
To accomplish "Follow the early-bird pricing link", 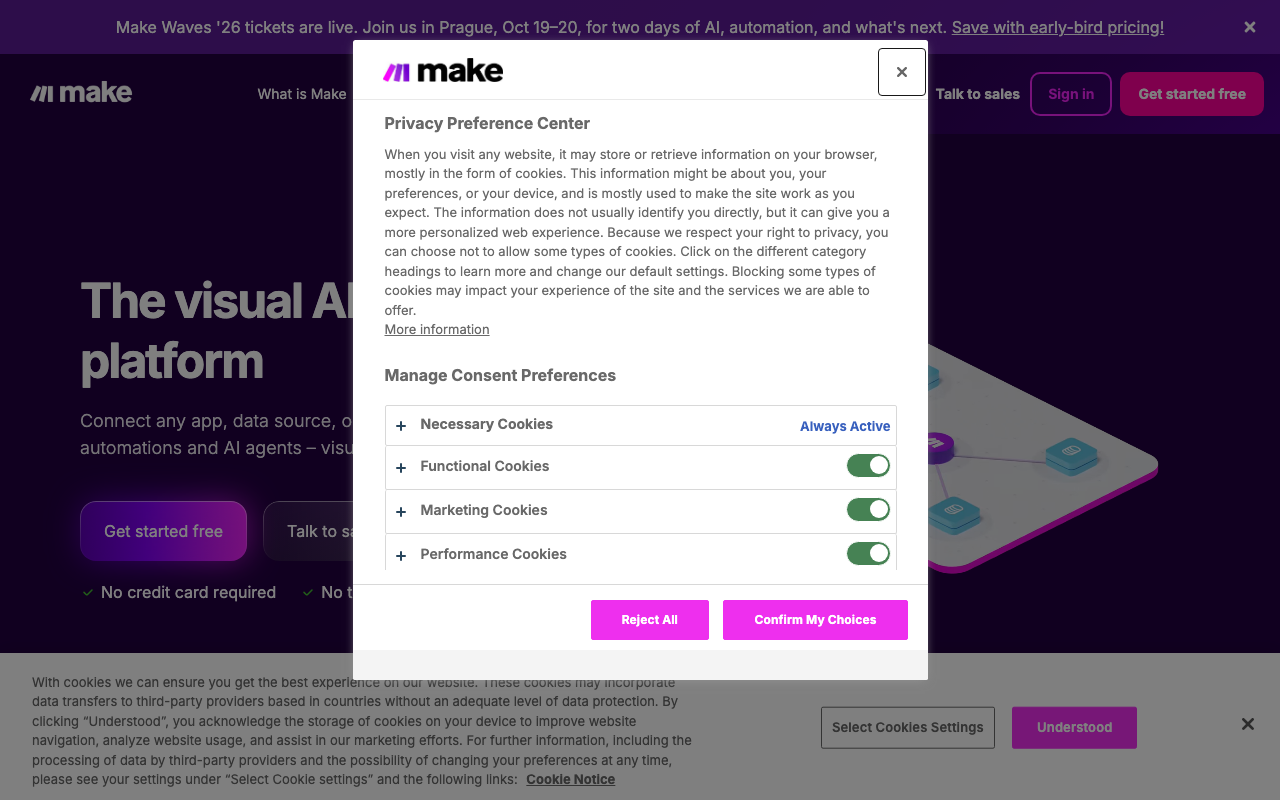I will pos(1058,27).
